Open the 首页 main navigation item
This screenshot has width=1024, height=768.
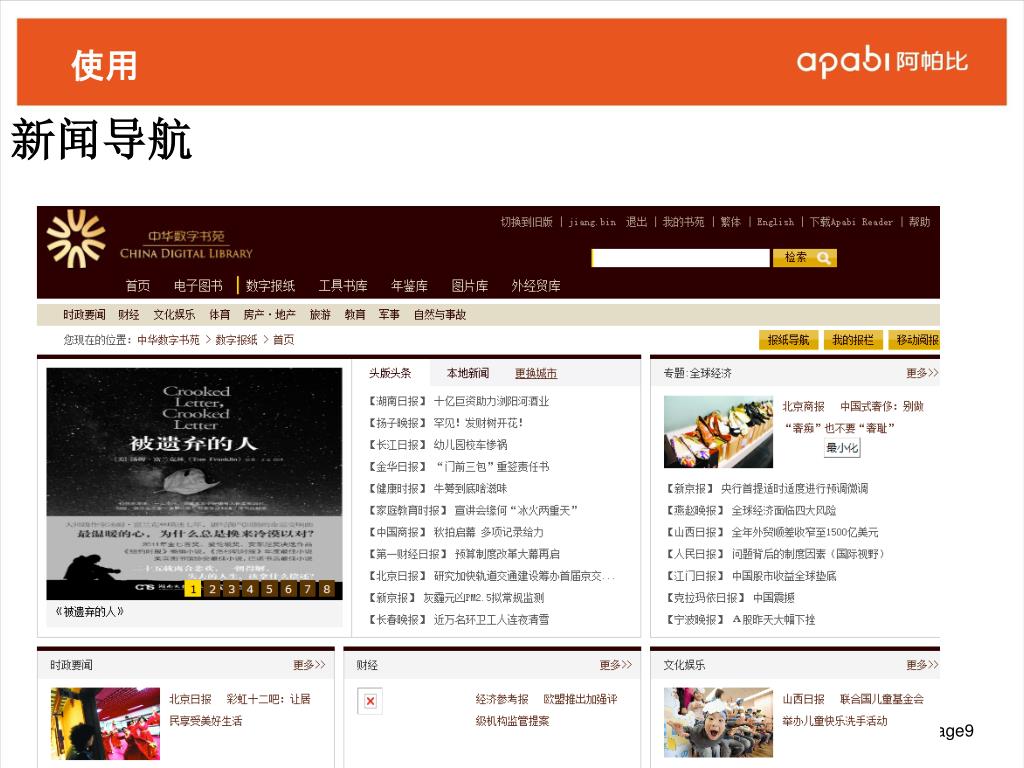[x=138, y=286]
